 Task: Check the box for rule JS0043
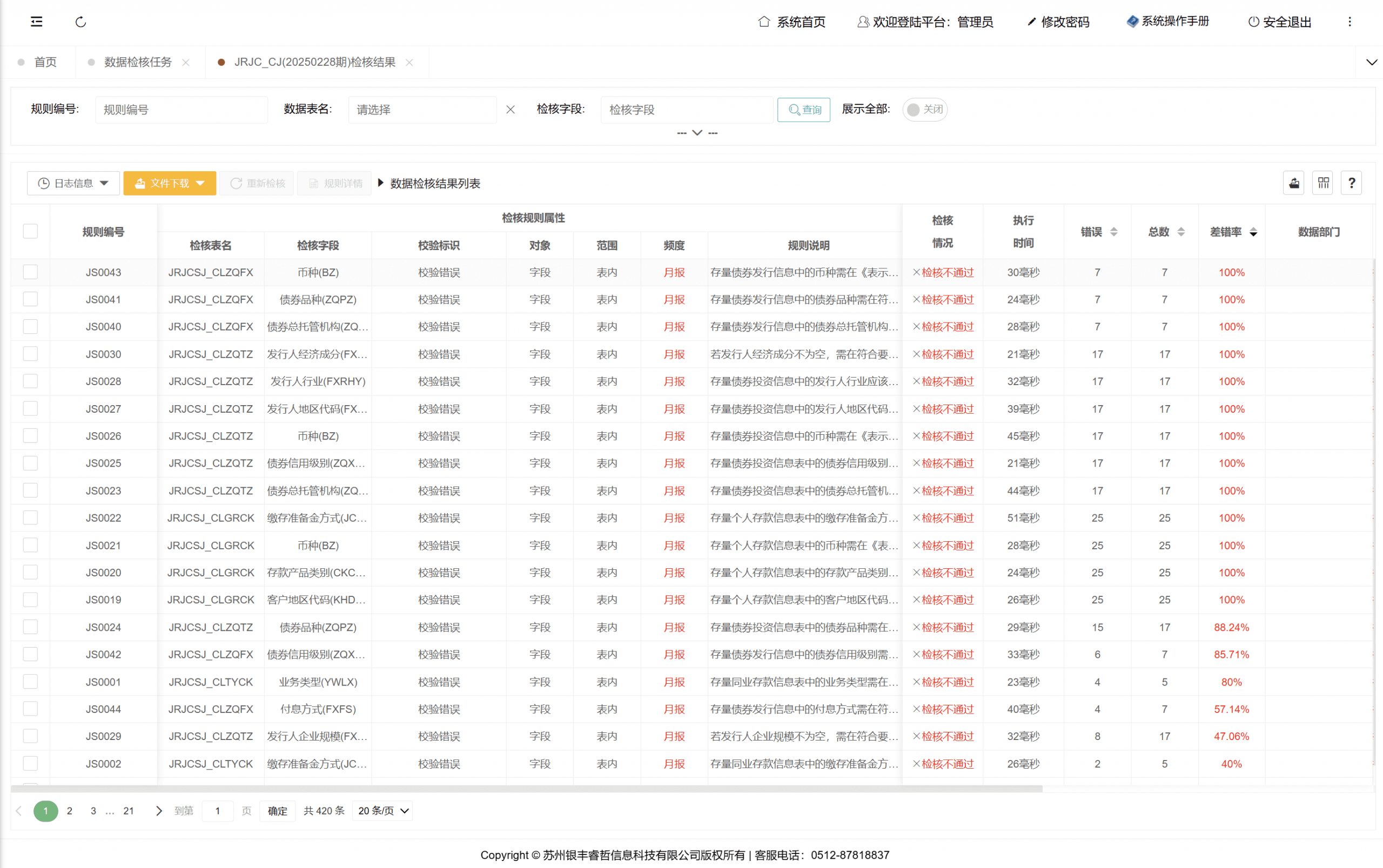pos(30,272)
